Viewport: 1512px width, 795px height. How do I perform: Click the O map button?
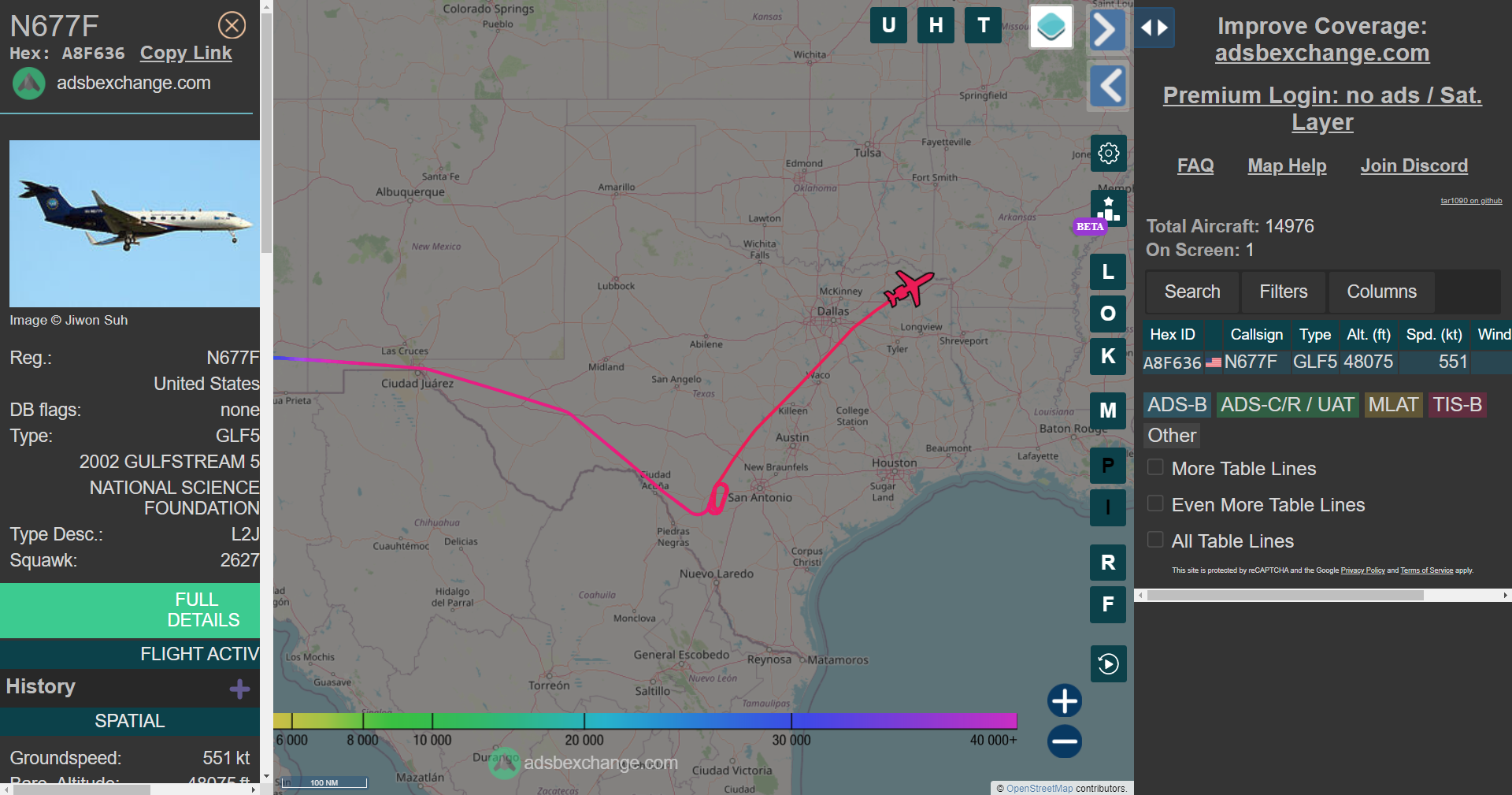pos(1108,314)
